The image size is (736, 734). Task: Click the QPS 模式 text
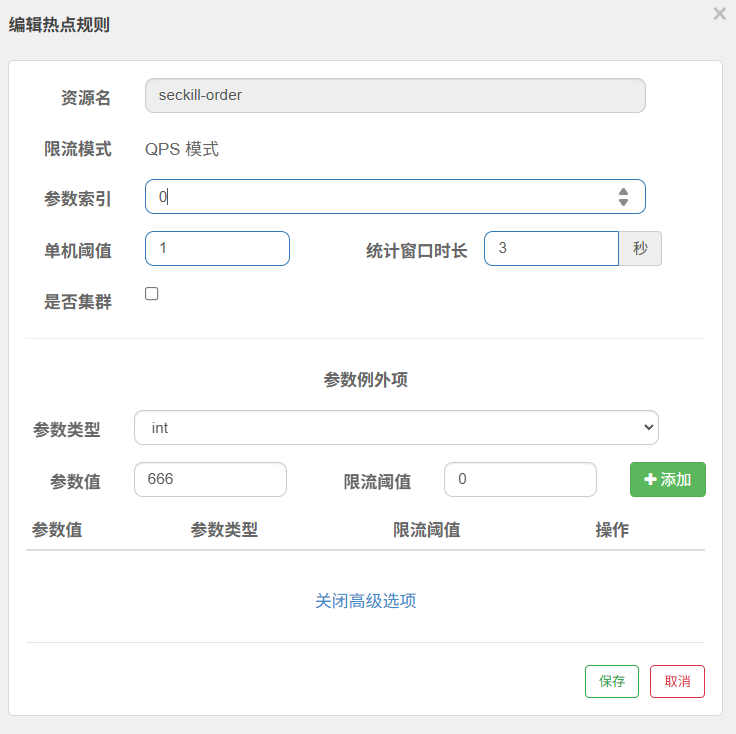(182, 149)
